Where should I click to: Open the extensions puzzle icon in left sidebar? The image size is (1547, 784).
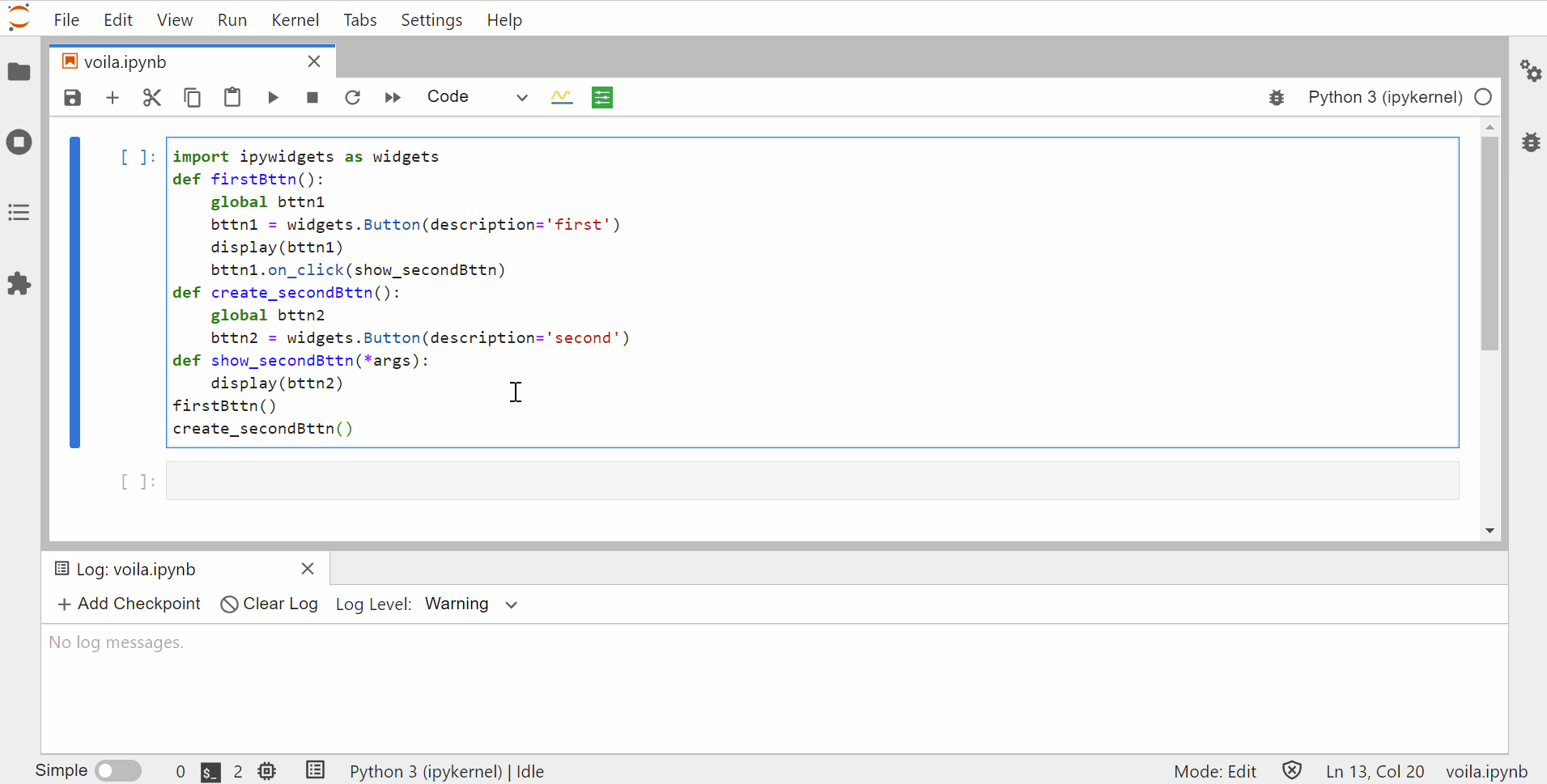18,283
